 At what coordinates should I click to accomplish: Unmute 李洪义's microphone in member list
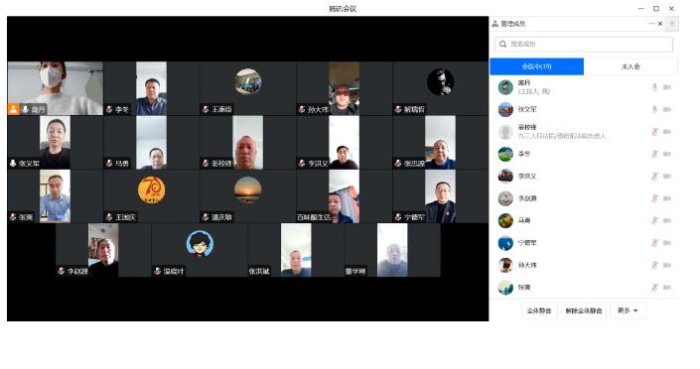point(654,176)
